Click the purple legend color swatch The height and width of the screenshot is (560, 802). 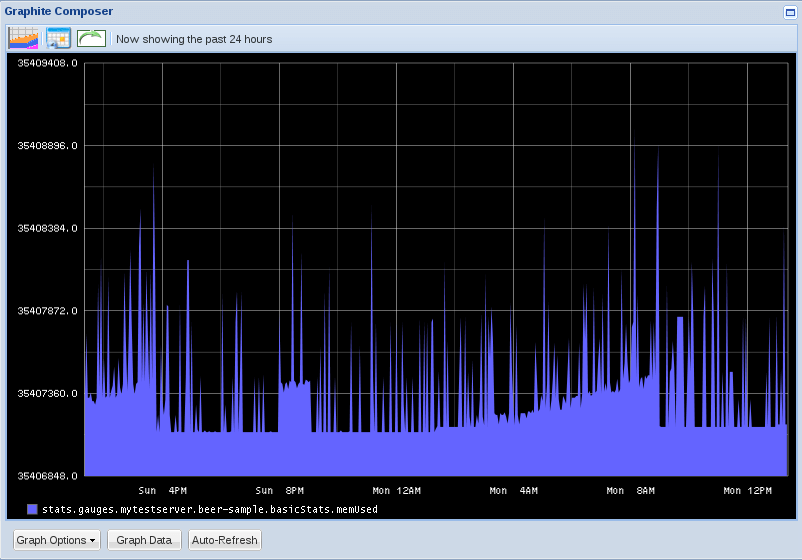32,510
